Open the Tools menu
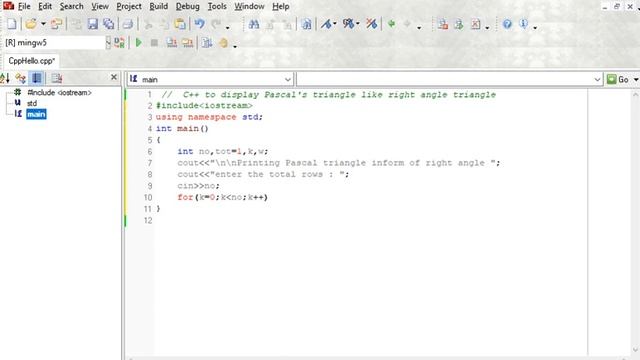The image size is (640, 360). click(217, 7)
